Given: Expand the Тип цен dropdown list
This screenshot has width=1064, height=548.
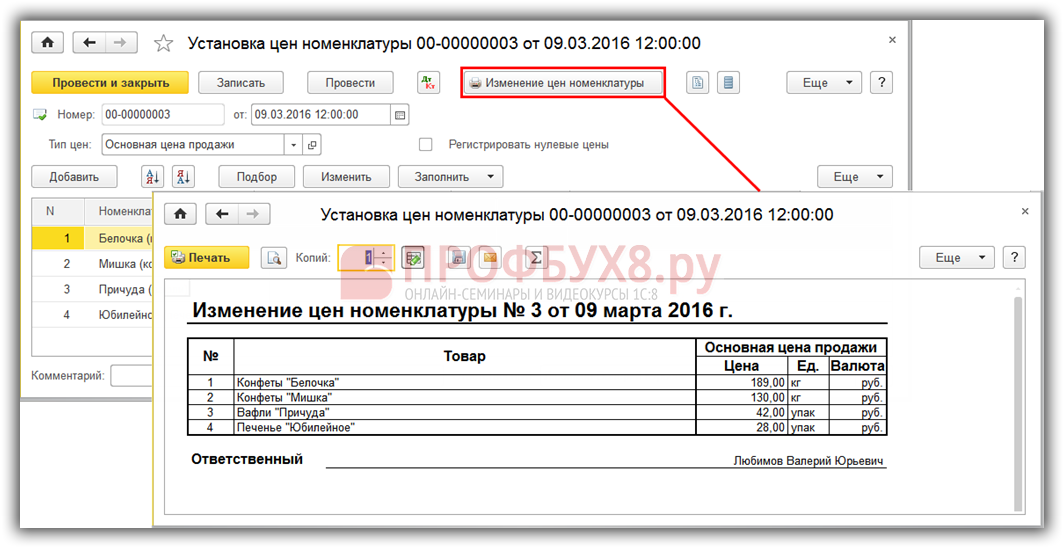Looking at the screenshot, I should [293, 145].
